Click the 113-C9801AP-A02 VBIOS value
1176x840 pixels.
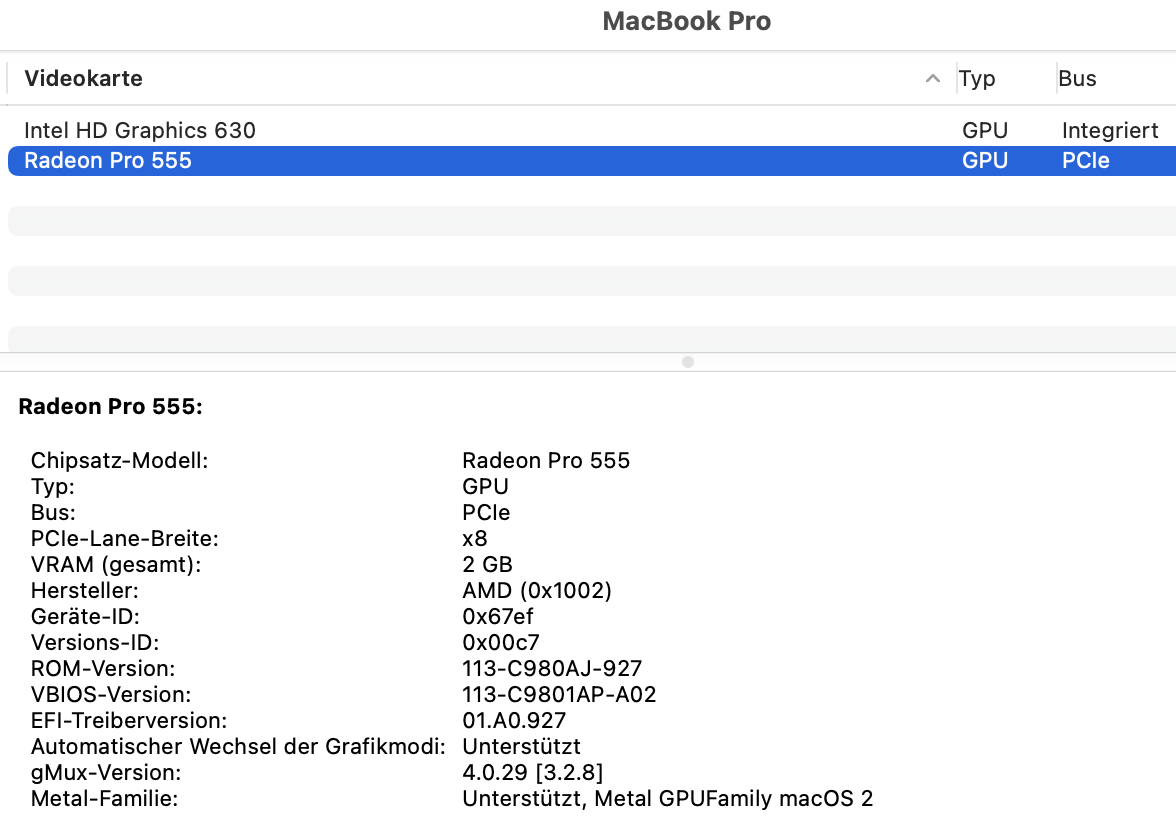coord(560,694)
